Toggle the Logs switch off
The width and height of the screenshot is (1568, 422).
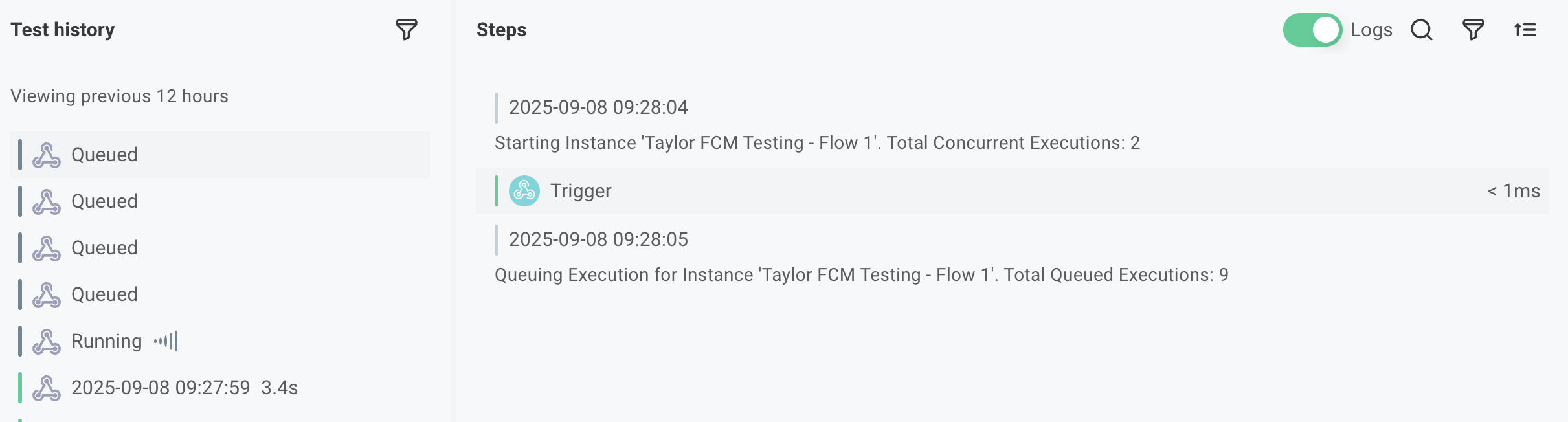point(1312,30)
